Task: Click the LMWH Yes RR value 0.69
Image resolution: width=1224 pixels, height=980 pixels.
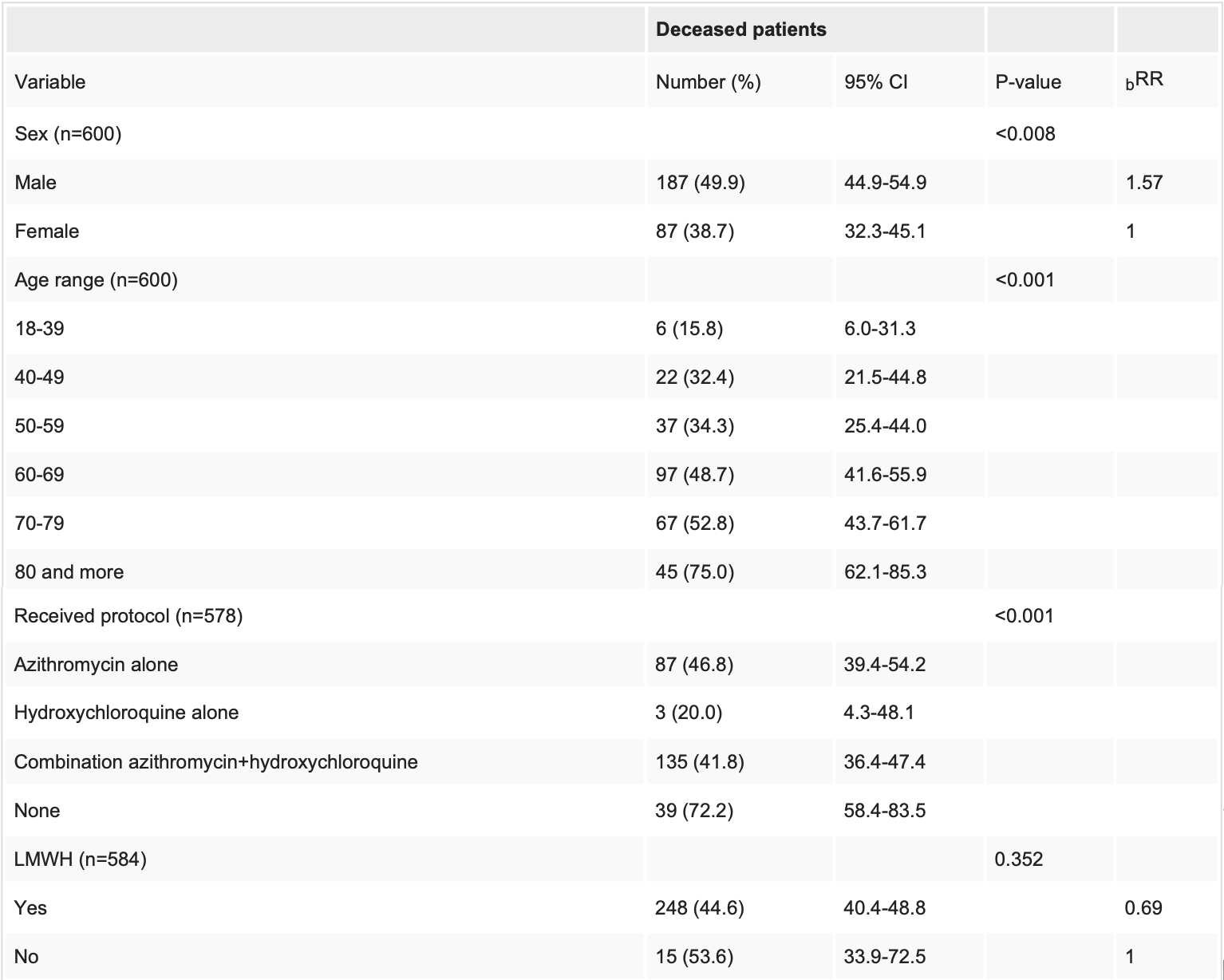Action: tap(1143, 907)
